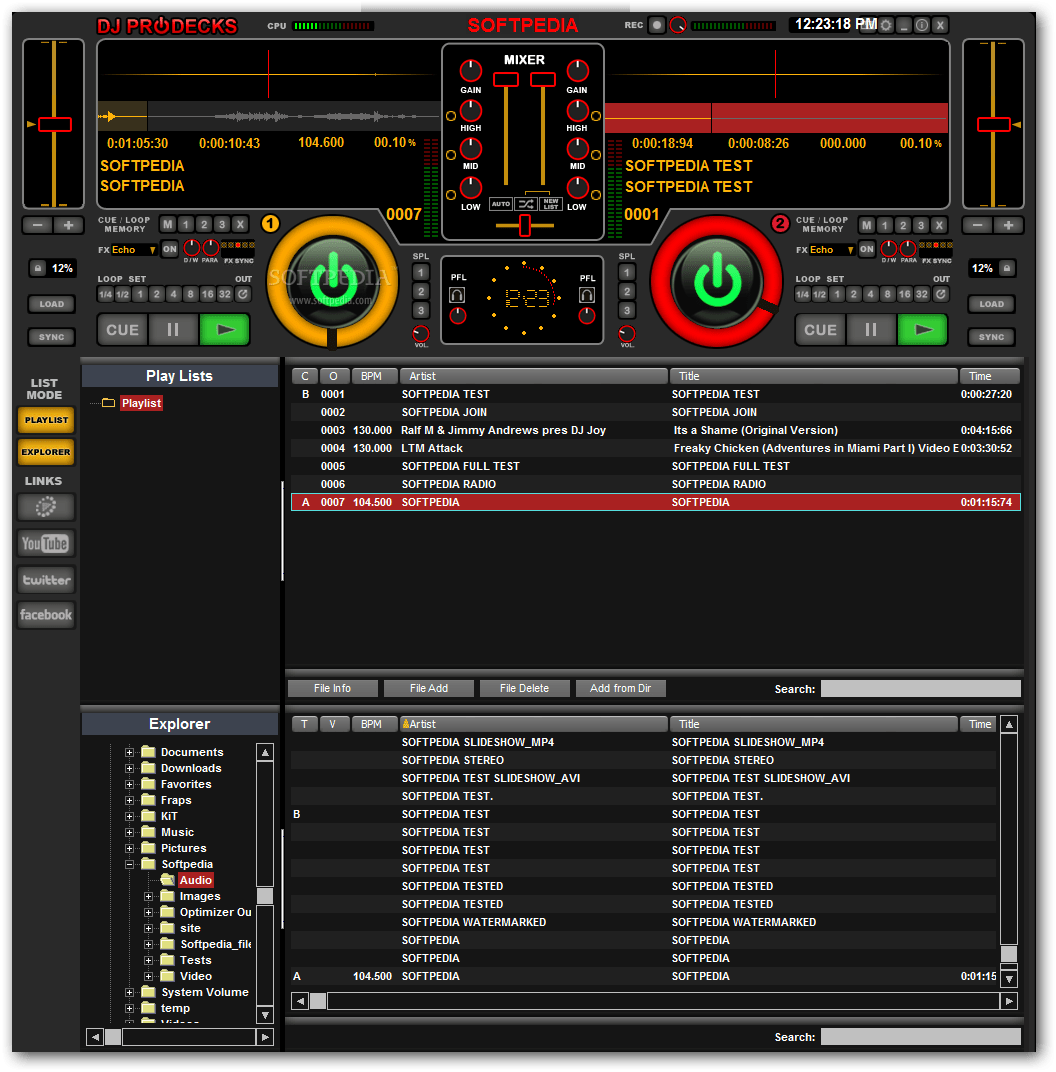The height and width of the screenshot is (1072, 1056).
Task: Click the Add from Dir button
Action: click(620, 688)
